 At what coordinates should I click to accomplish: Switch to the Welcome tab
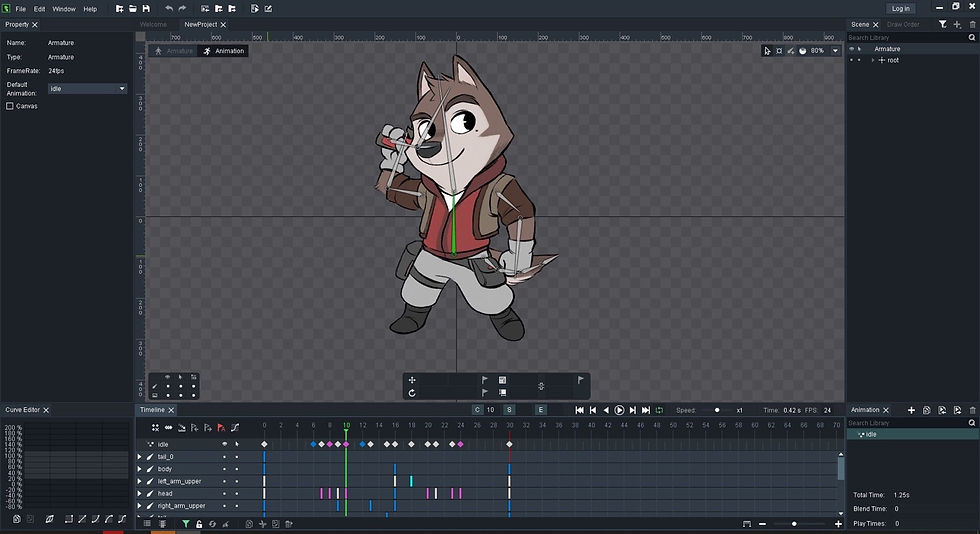(x=153, y=24)
